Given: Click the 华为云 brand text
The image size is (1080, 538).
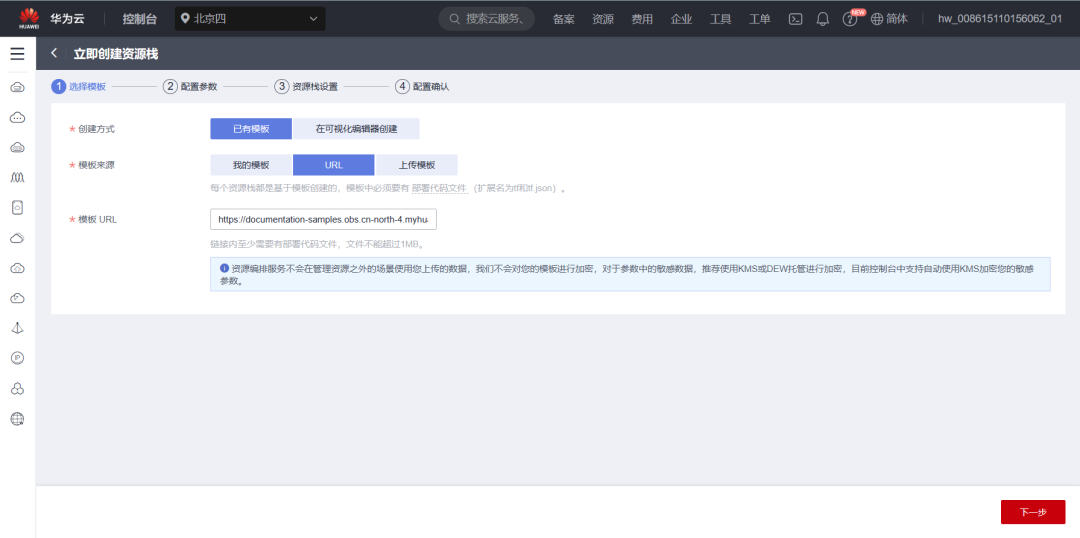Looking at the screenshot, I should pyautogui.click(x=68, y=19).
